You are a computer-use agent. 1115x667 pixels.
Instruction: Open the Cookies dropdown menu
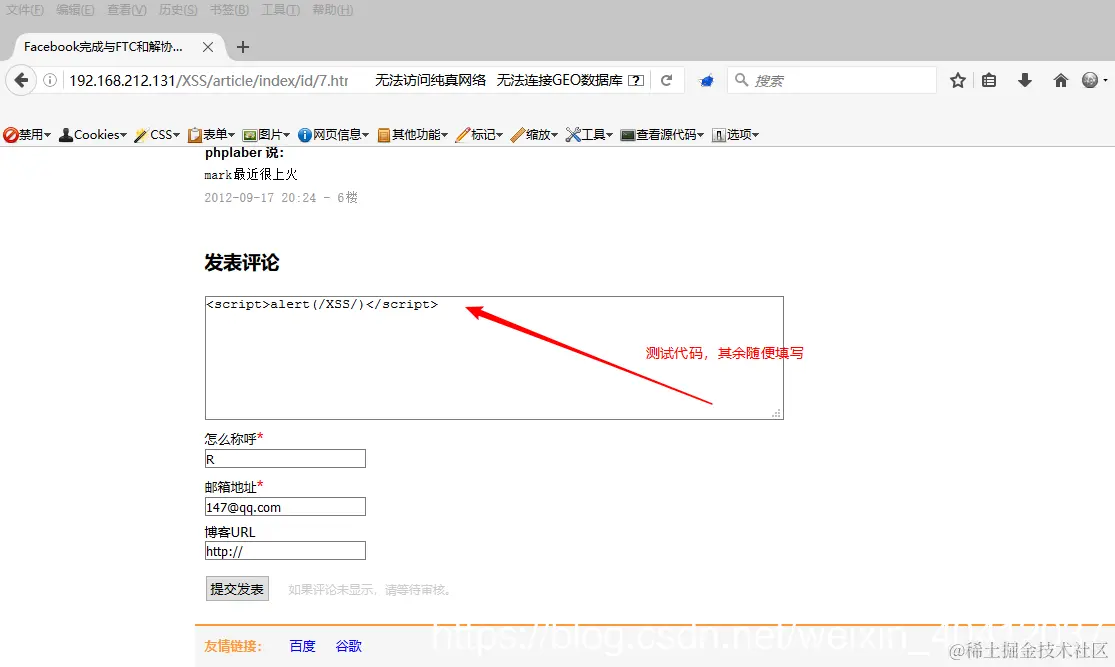92,134
